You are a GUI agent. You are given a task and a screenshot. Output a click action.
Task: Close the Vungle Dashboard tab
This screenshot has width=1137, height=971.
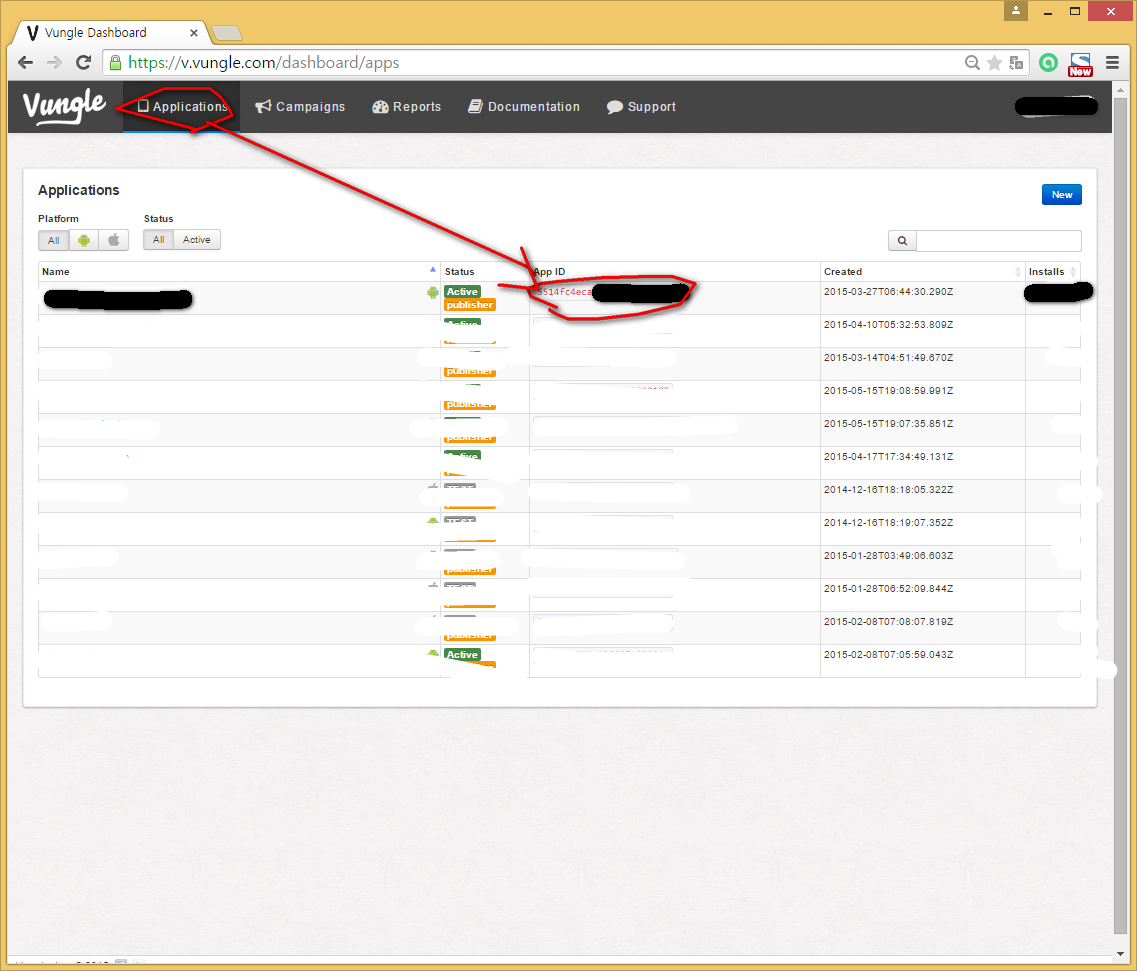(x=194, y=33)
